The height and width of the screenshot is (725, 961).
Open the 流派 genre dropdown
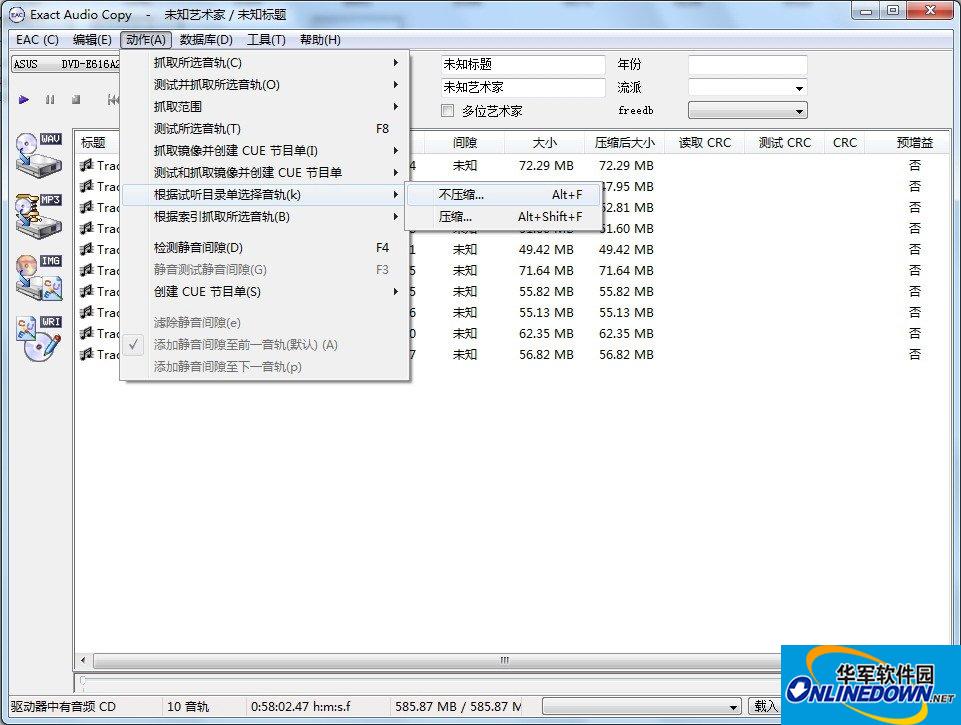point(799,88)
